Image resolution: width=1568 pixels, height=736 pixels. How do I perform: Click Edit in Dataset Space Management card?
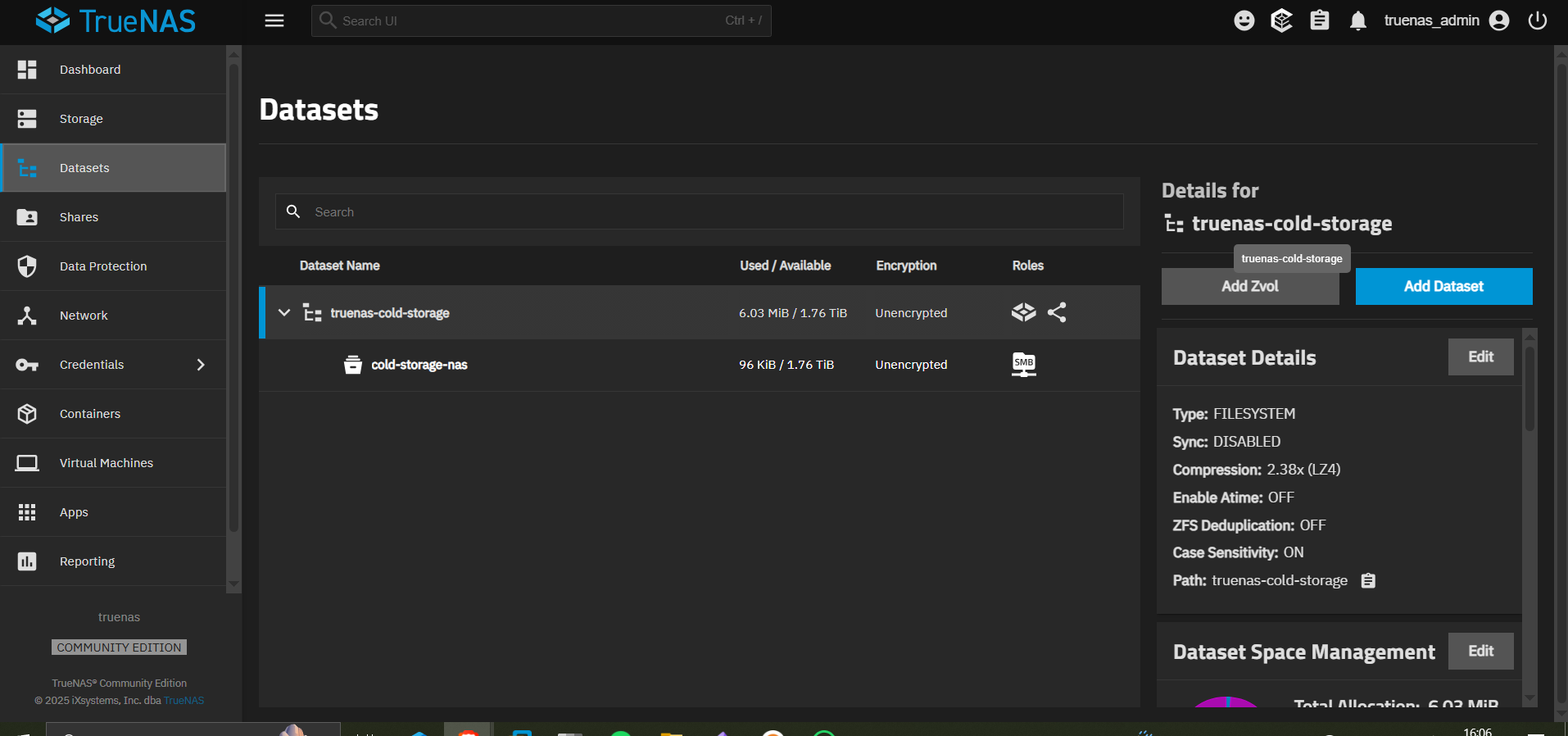pos(1480,652)
